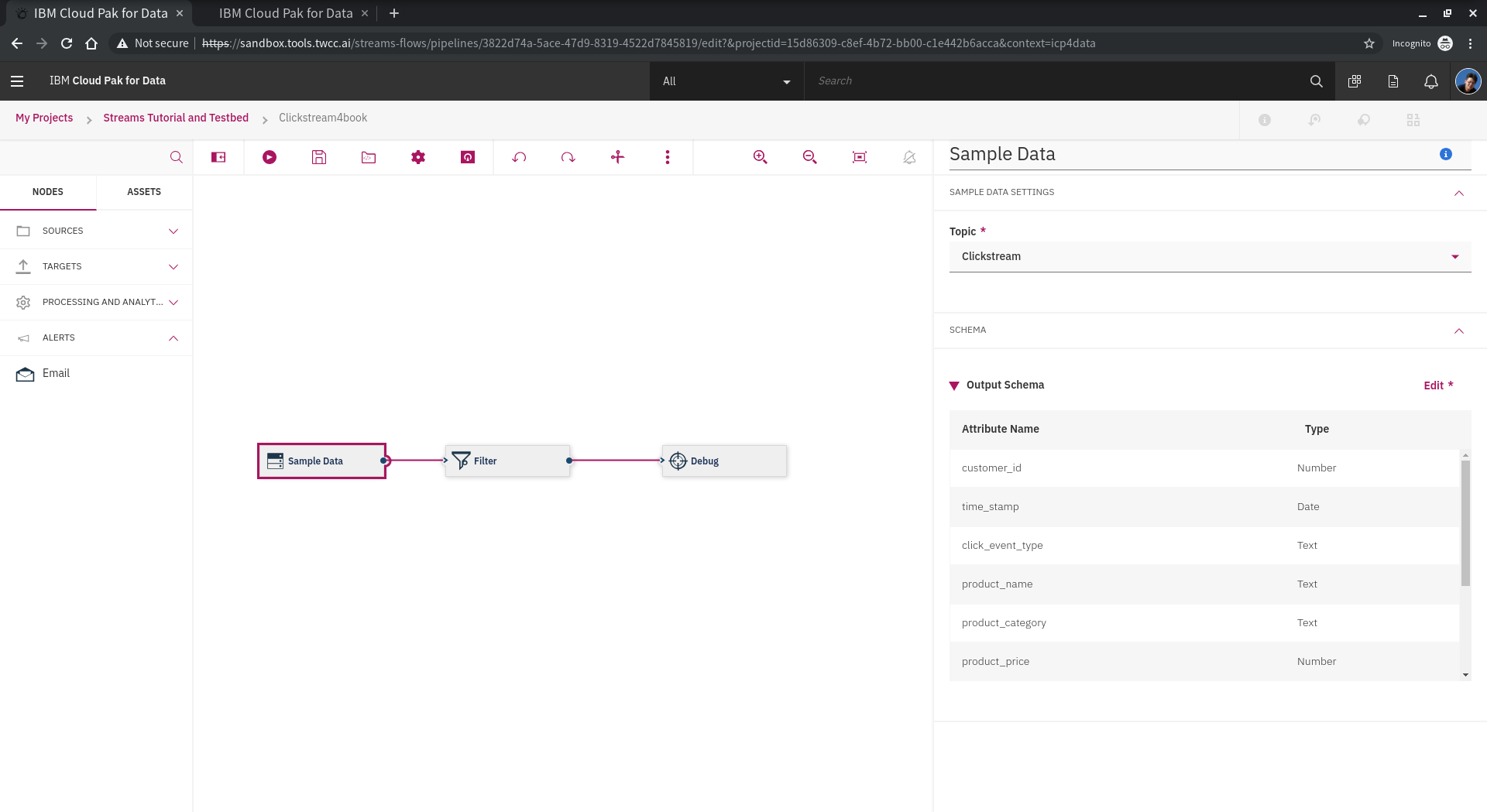The width and height of the screenshot is (1487, 812).
Task: Click the click_event_type attribute row
Action: (1204, 546)
